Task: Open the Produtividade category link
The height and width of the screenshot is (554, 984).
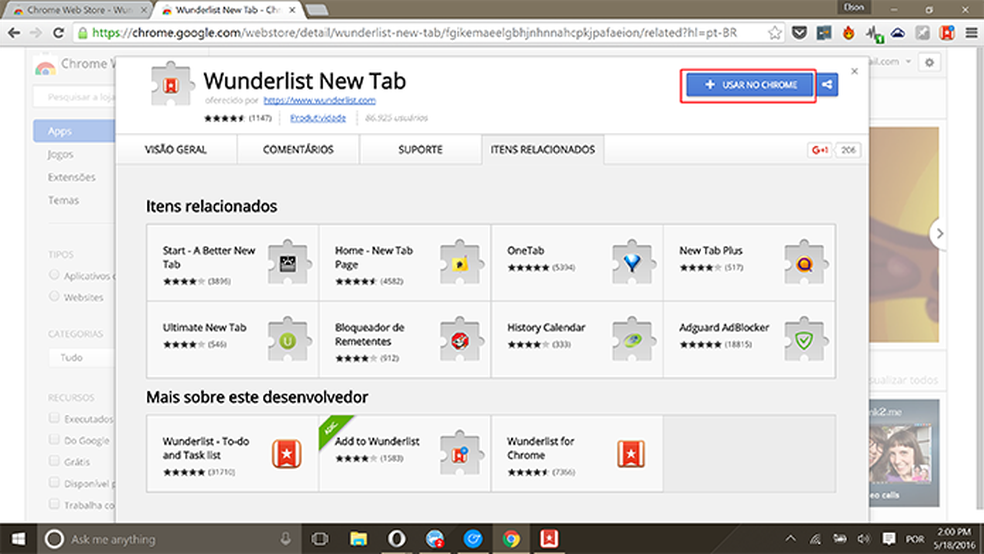Action: point(318,118)
